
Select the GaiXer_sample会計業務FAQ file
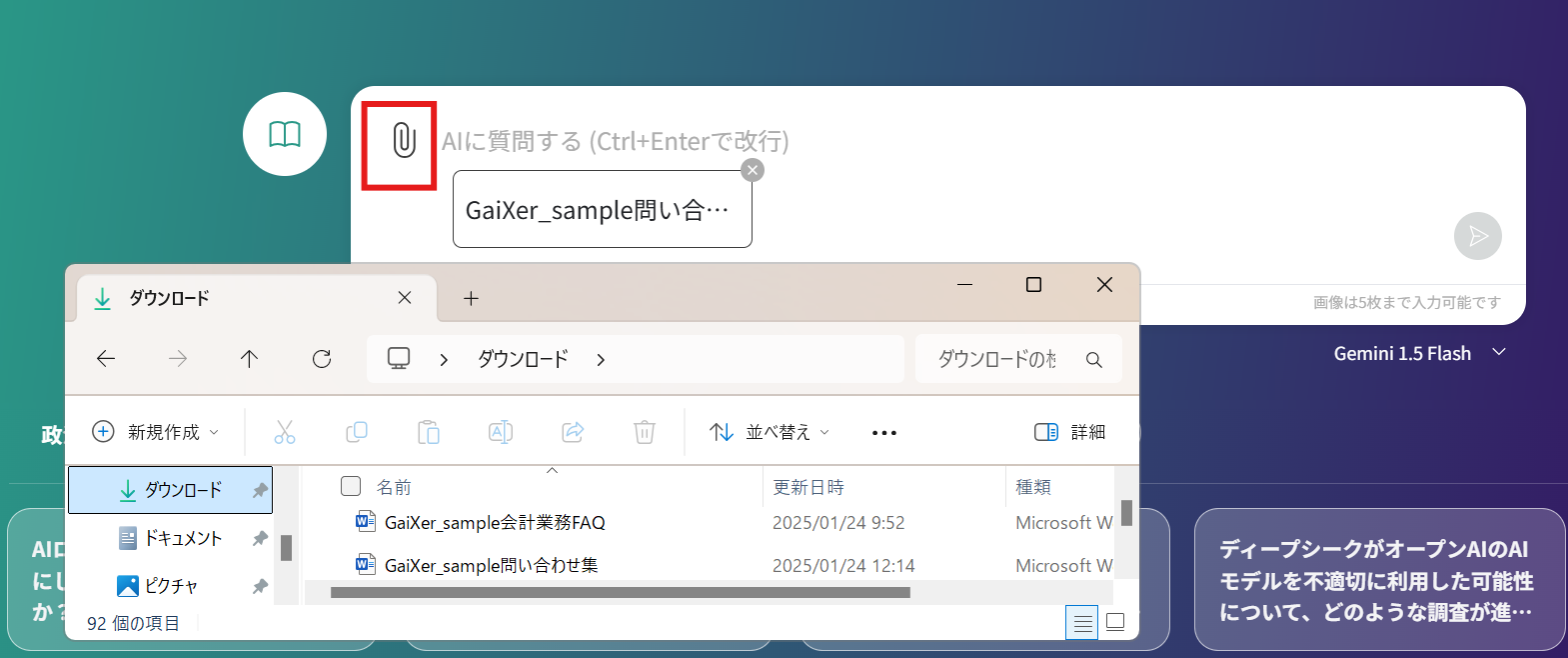pyautogui.click(x=495, y=523)
